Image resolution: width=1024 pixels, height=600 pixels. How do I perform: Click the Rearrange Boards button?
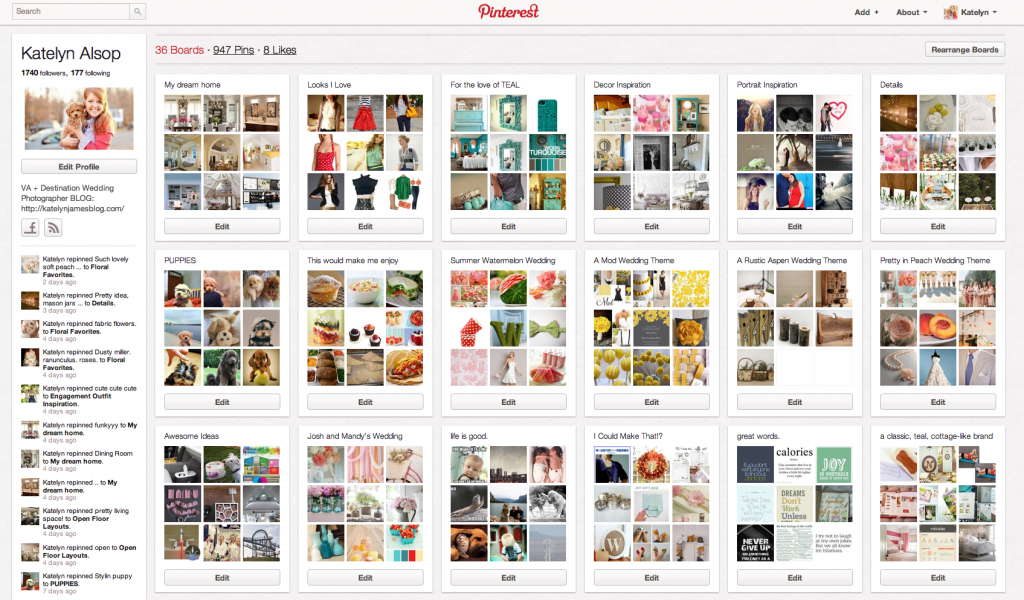[965, 49]
